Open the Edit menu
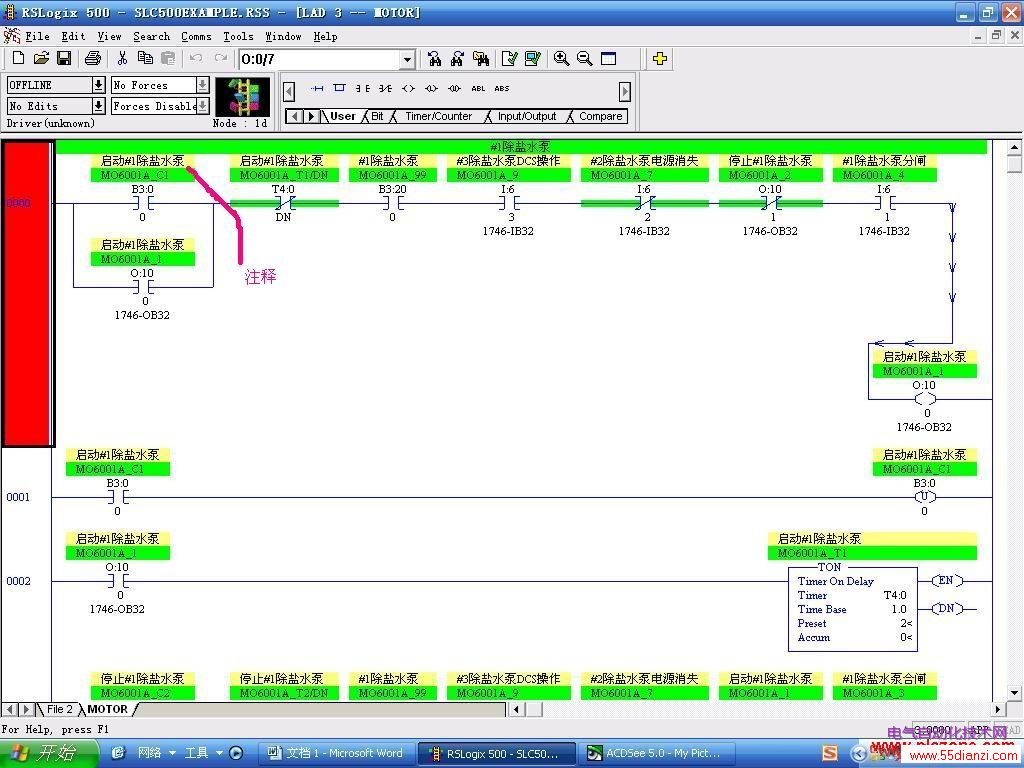Viewport: 1024px width, 768px height. pos(73,37)
